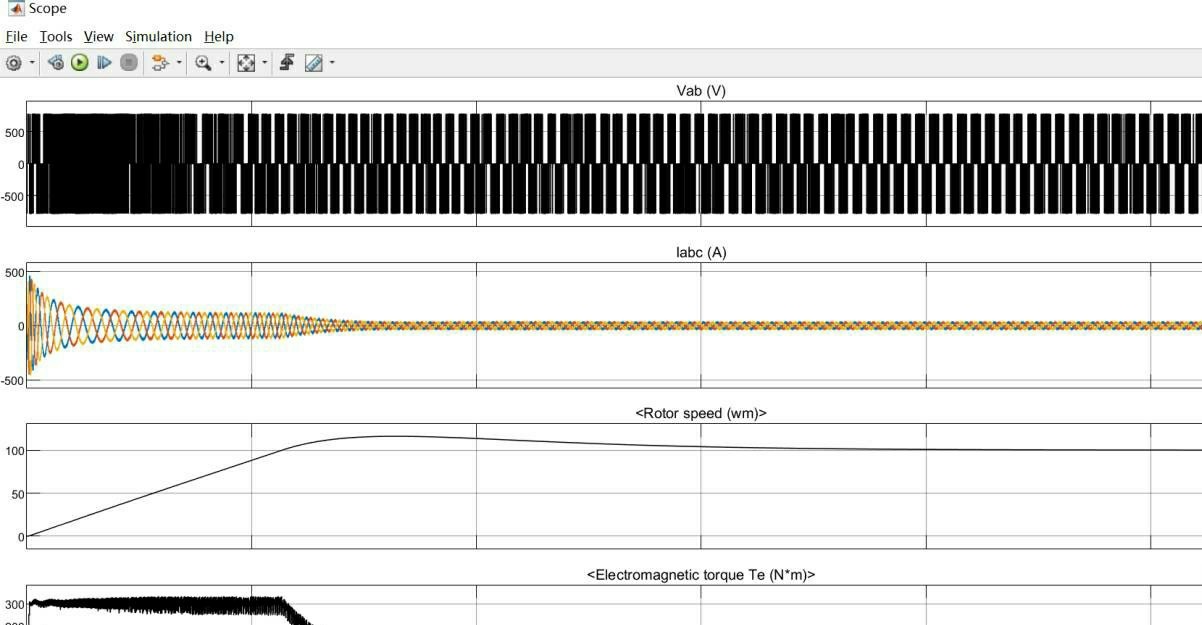Click inside the Vab voltage waveform plot
This screenshot has width=1202, height=625.
(x=614, y=163)
